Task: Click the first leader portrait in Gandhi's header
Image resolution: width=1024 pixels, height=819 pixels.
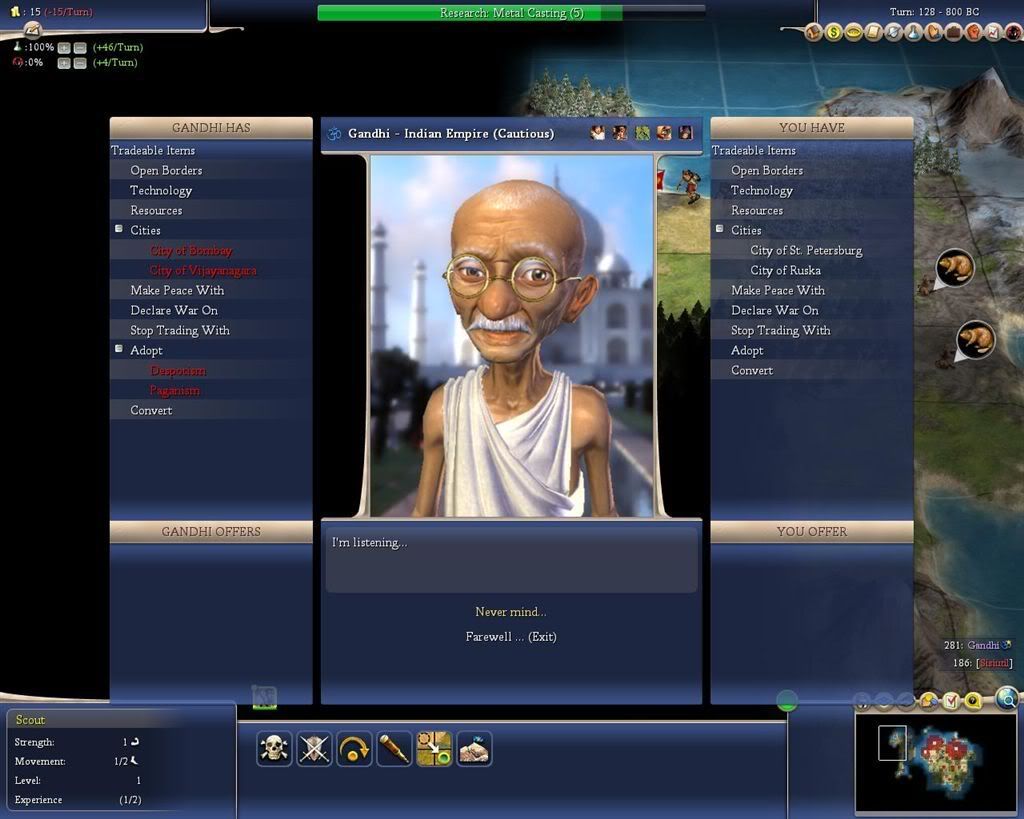Action: pyautogui.click(x=598, y=133)
